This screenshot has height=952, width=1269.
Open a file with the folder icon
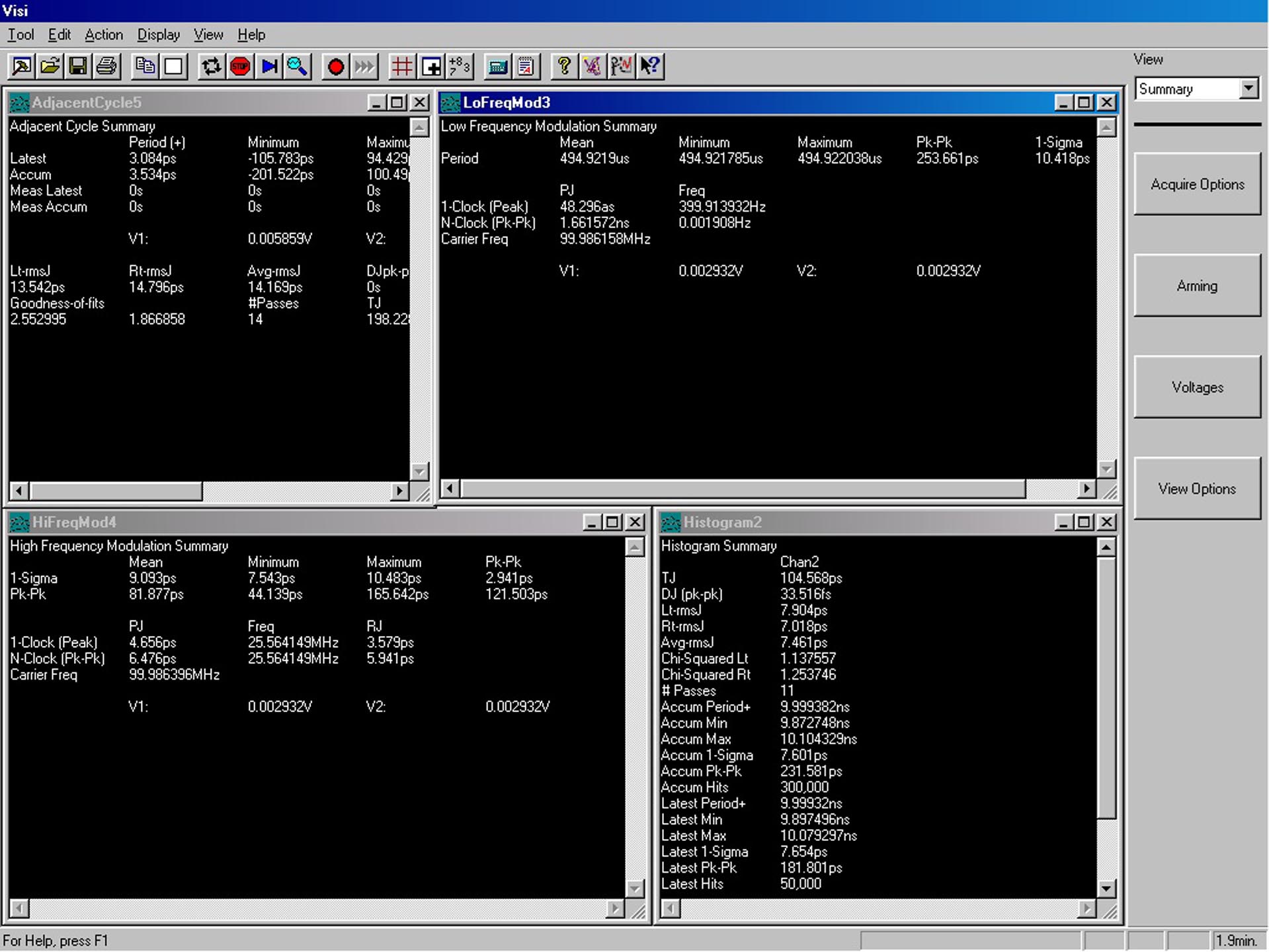click(50, 66)
